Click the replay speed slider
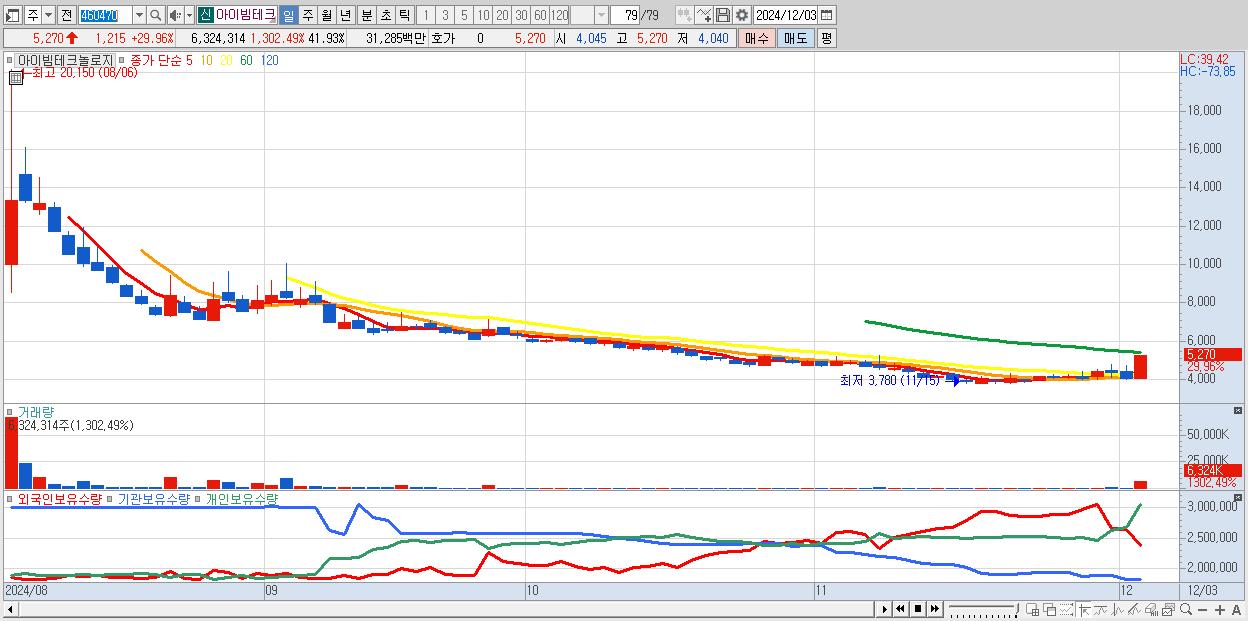1248x621 pixels. (983, 609)
